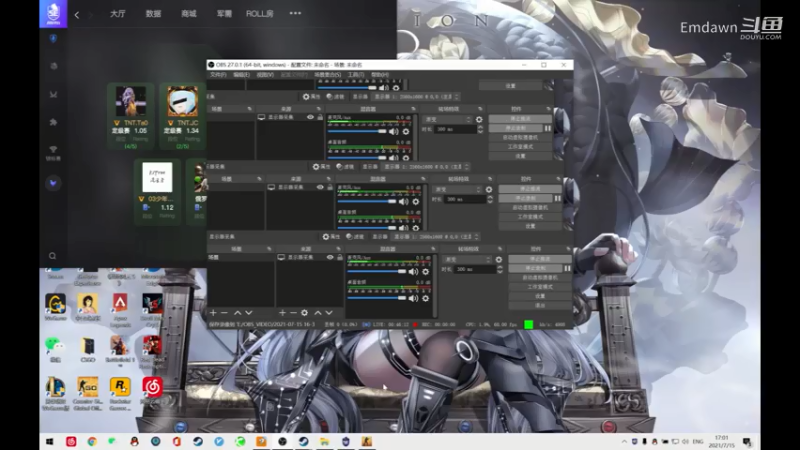This screenshot has width=800, height=450.
Task: Toggle Studio Mode in OBS controls
Action: (x=540, y=287)
